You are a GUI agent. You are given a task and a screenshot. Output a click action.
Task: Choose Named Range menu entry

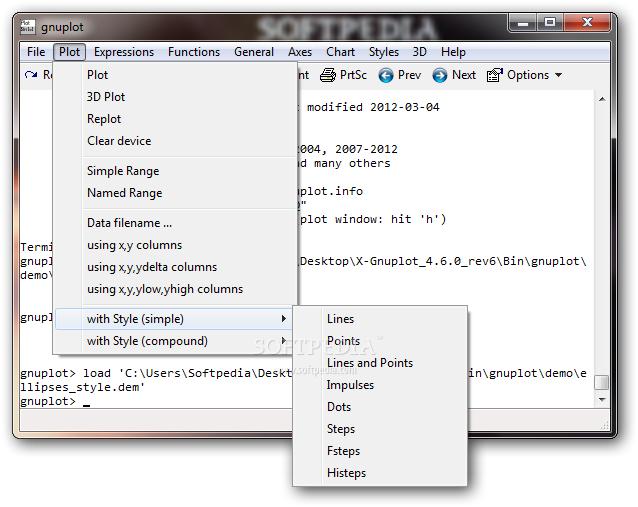[175, 193]
